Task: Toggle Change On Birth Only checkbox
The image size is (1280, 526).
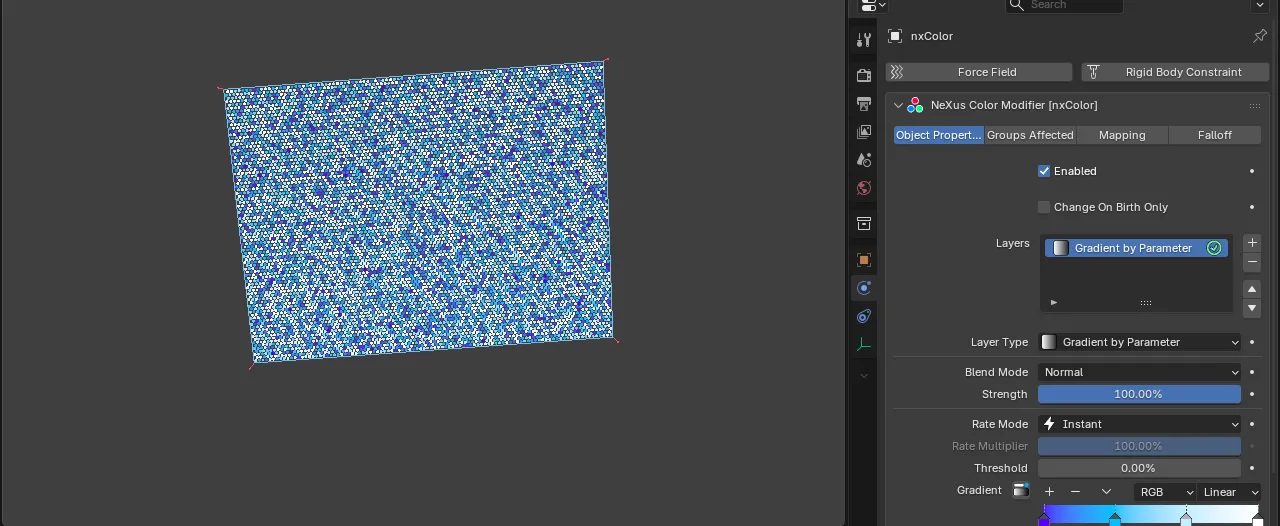Action: click(1044, 207)
